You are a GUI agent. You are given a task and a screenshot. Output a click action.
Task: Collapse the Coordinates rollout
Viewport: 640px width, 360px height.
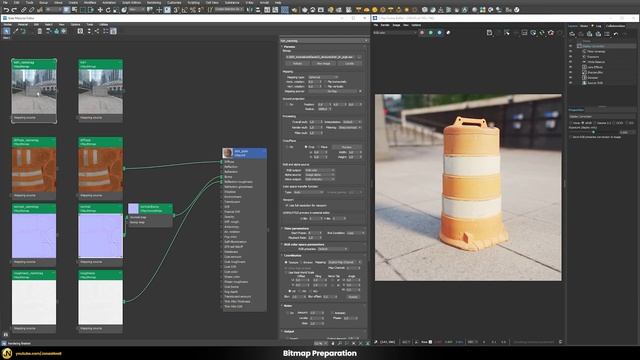point(292,256)
